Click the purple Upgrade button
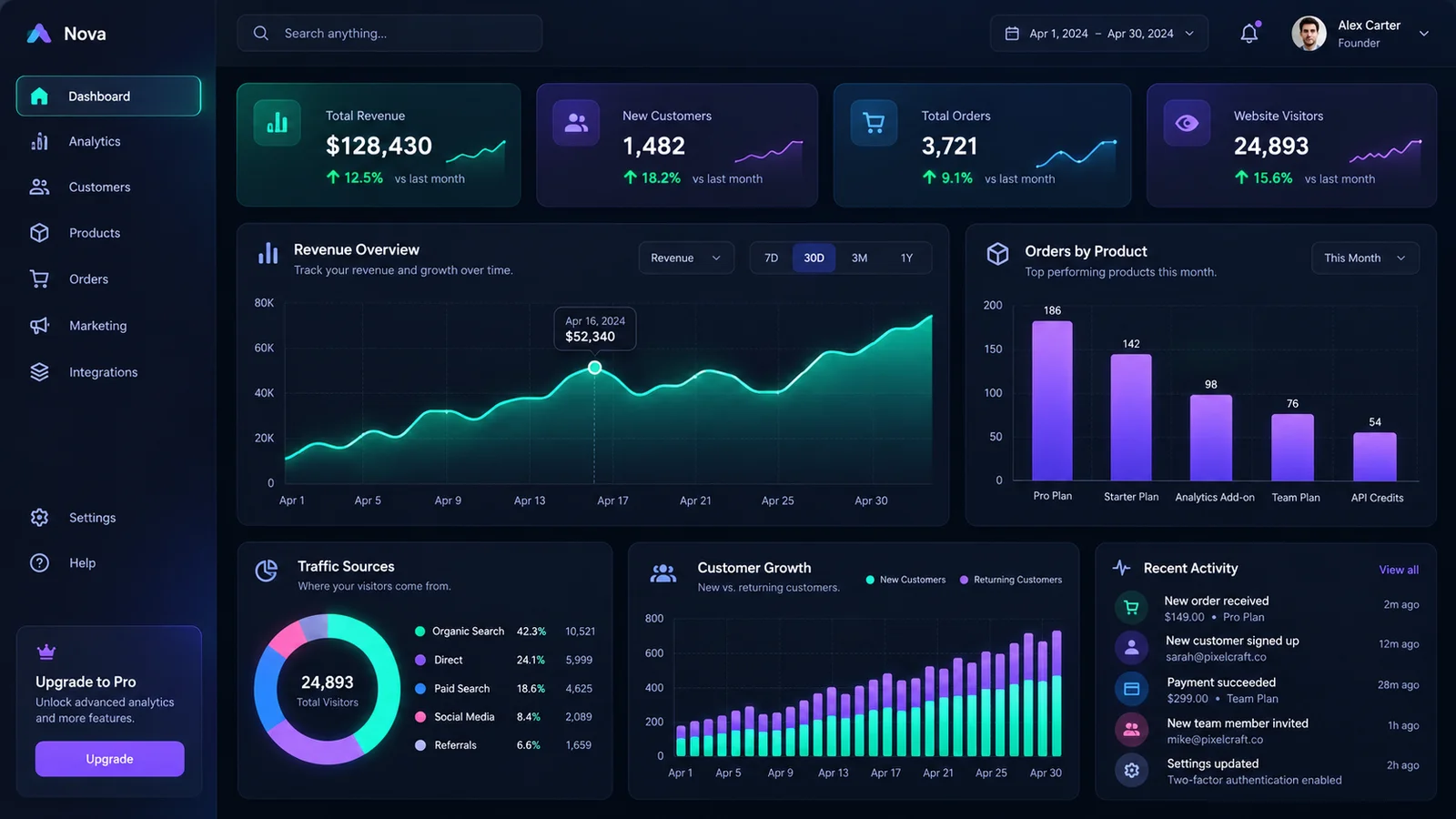Screen dimensions: 1456x819 109,759
